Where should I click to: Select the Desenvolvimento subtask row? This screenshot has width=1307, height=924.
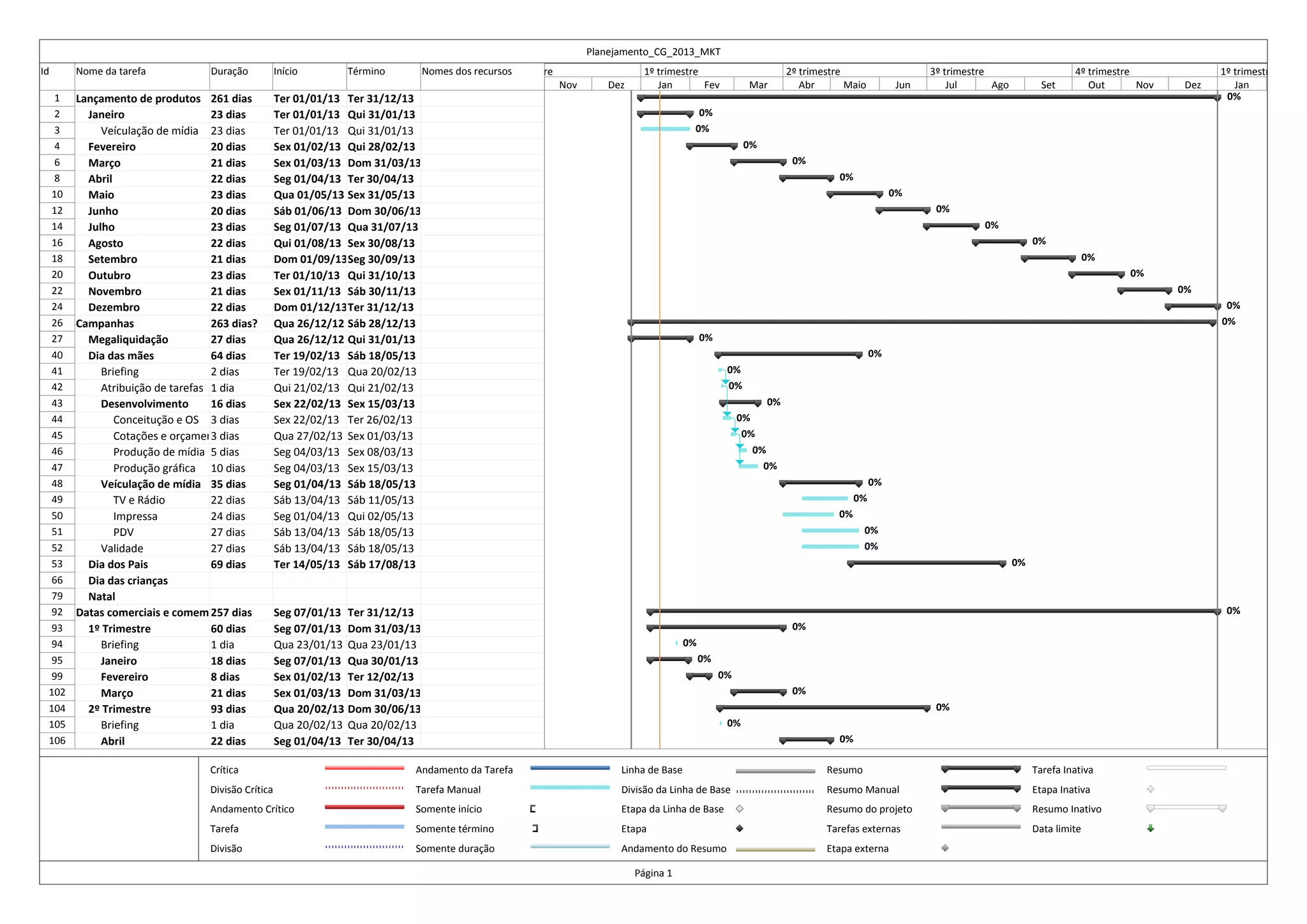click(144, 404)
